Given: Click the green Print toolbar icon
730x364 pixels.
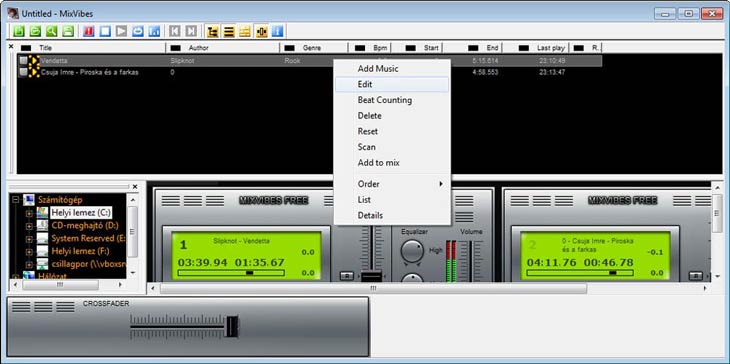Looking at the screenshot, I should 68,31.
